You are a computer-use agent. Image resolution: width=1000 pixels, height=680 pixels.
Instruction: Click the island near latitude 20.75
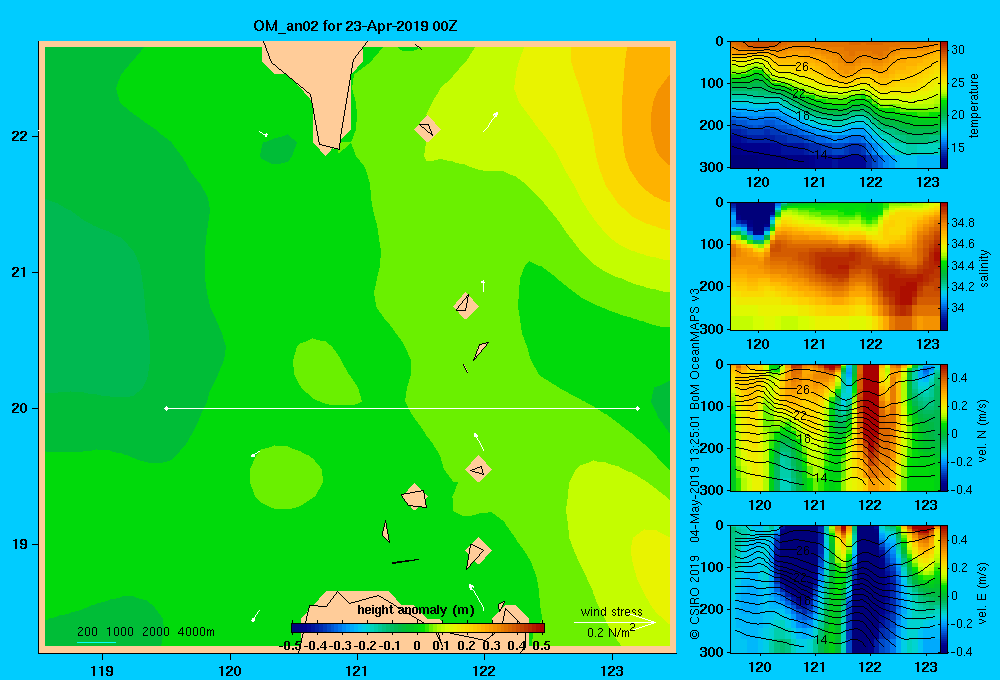coord(465,305)
